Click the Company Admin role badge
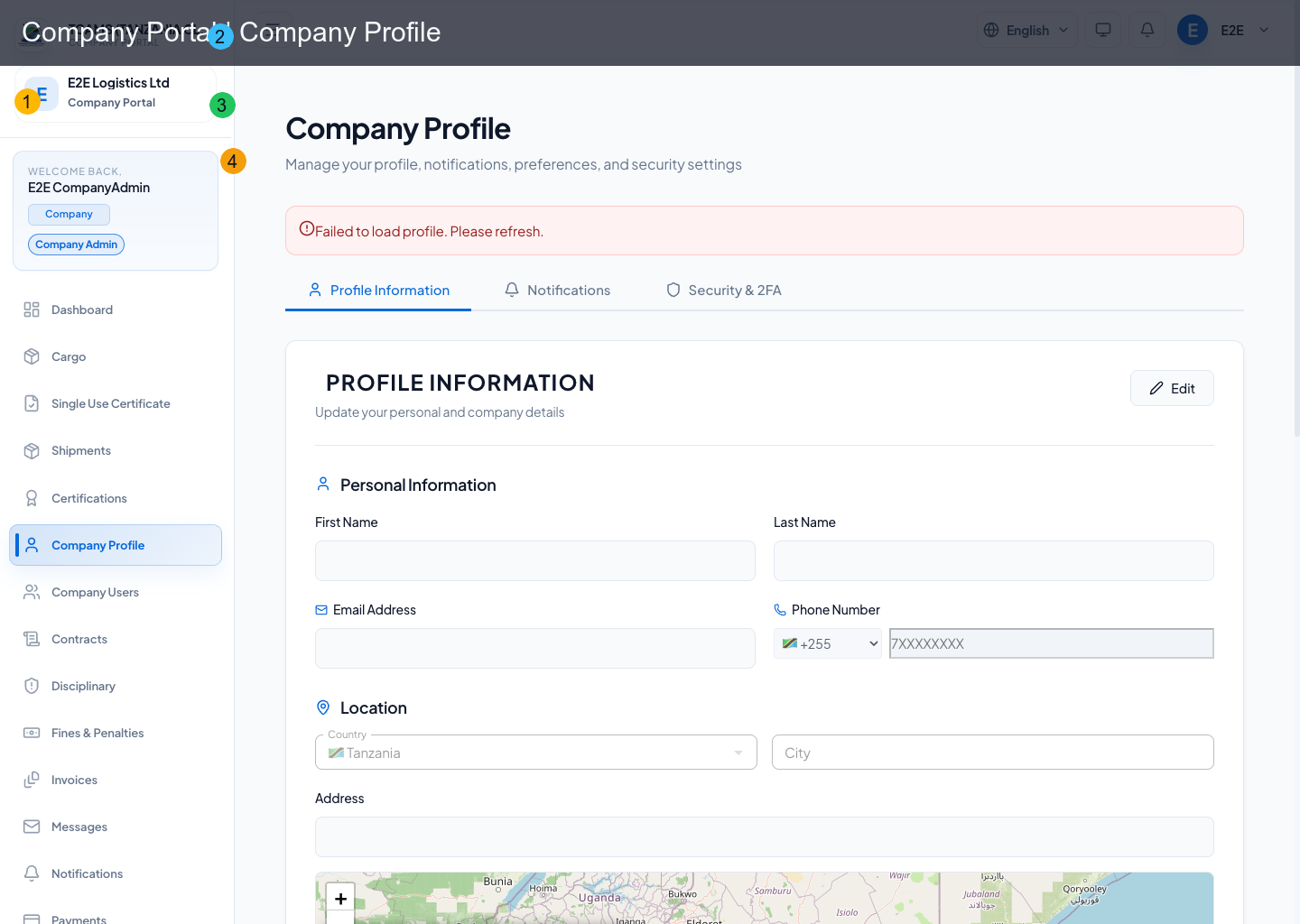Viewport: 1300px width, 924px height. [77, 245]
